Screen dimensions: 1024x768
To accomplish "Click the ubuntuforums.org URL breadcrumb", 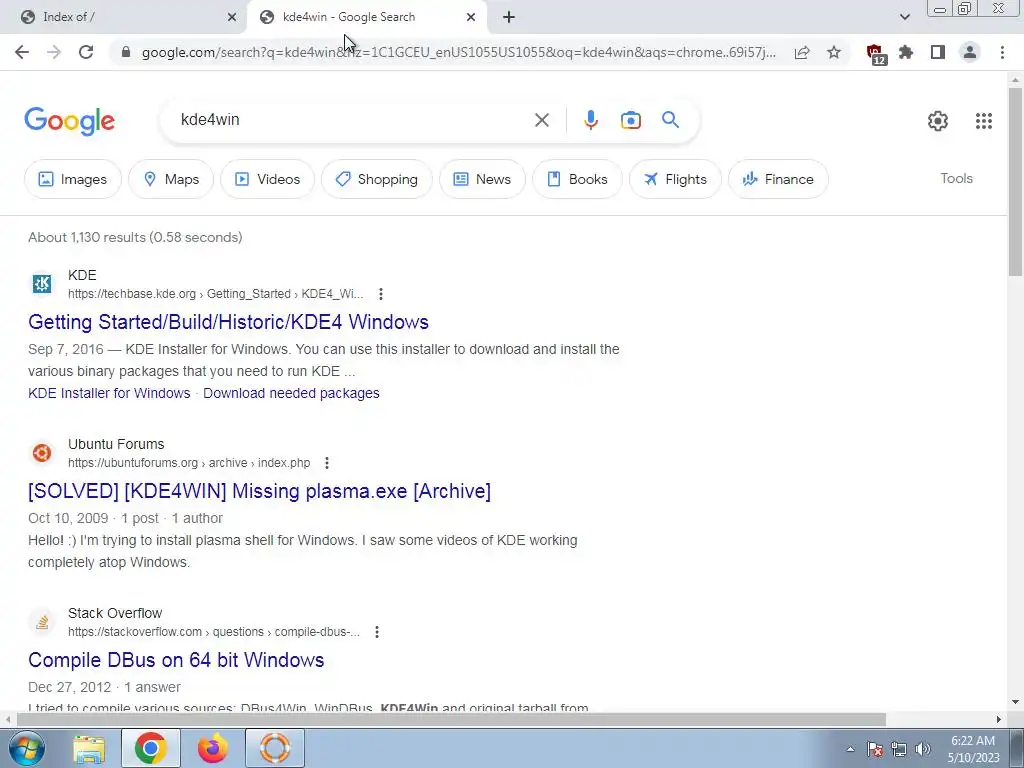I will pyautogui.click(x=189, y=463).
